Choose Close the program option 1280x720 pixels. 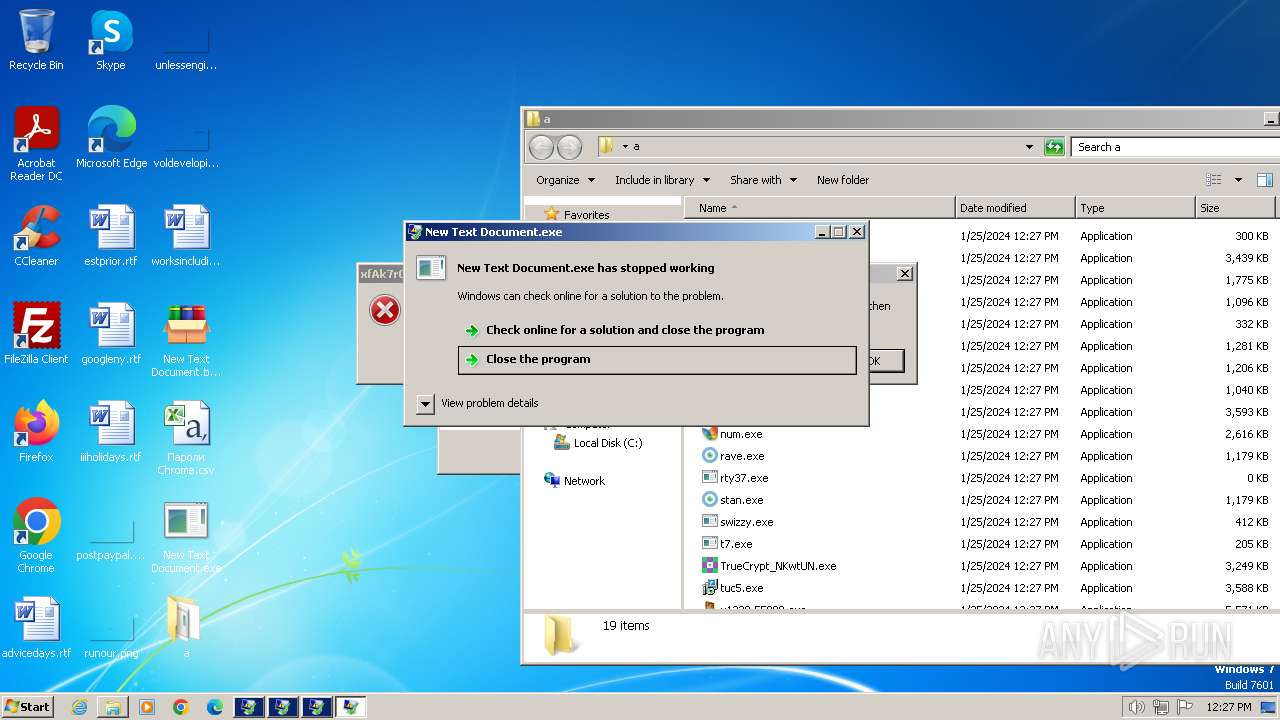pyautogui.click(x=657, y=360)
